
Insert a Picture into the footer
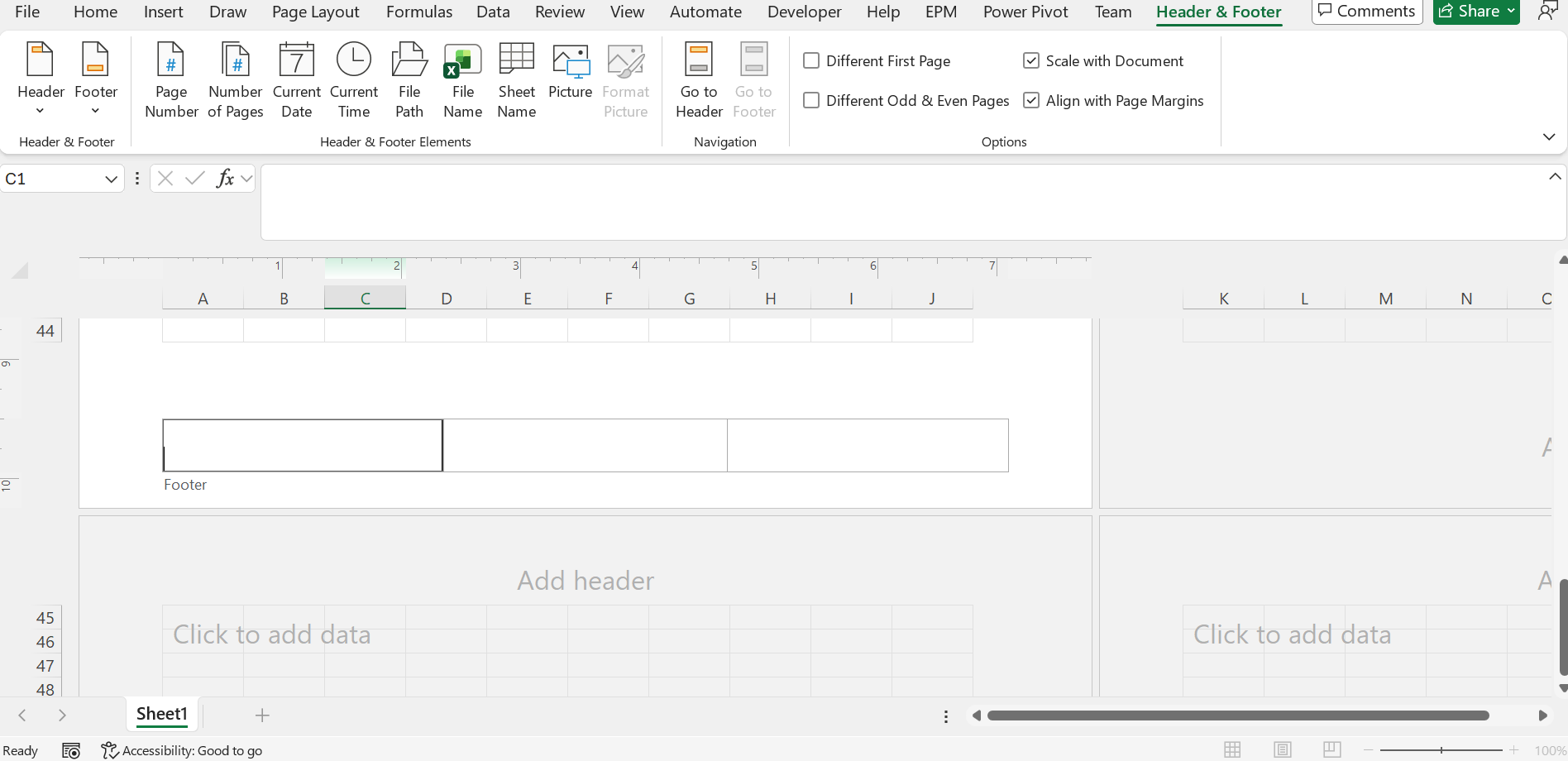click(571, 71)
